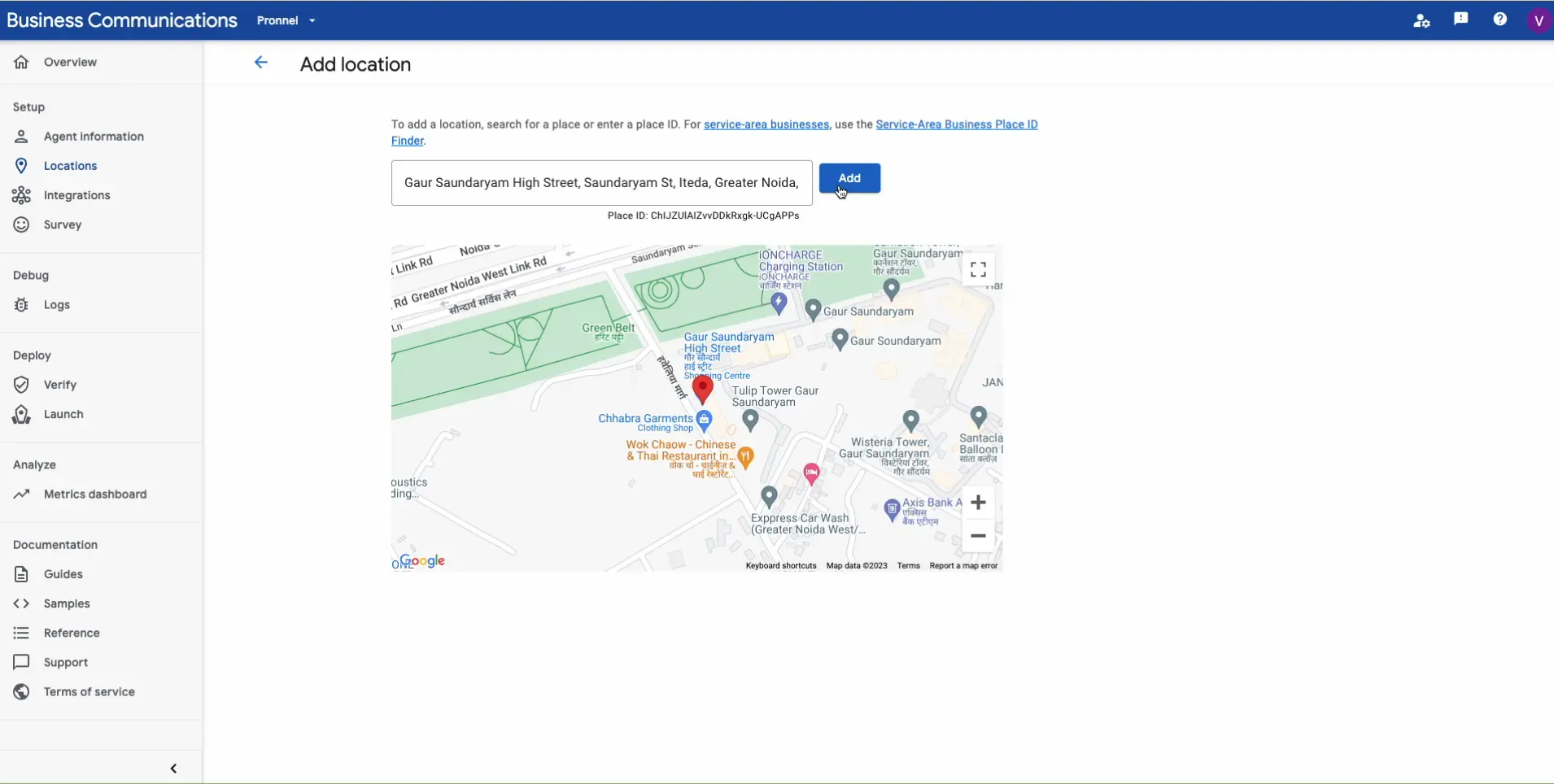Click the Tulip Tower Gaur Saundaryam marker
1554x784 pixels.
(750, 420)
